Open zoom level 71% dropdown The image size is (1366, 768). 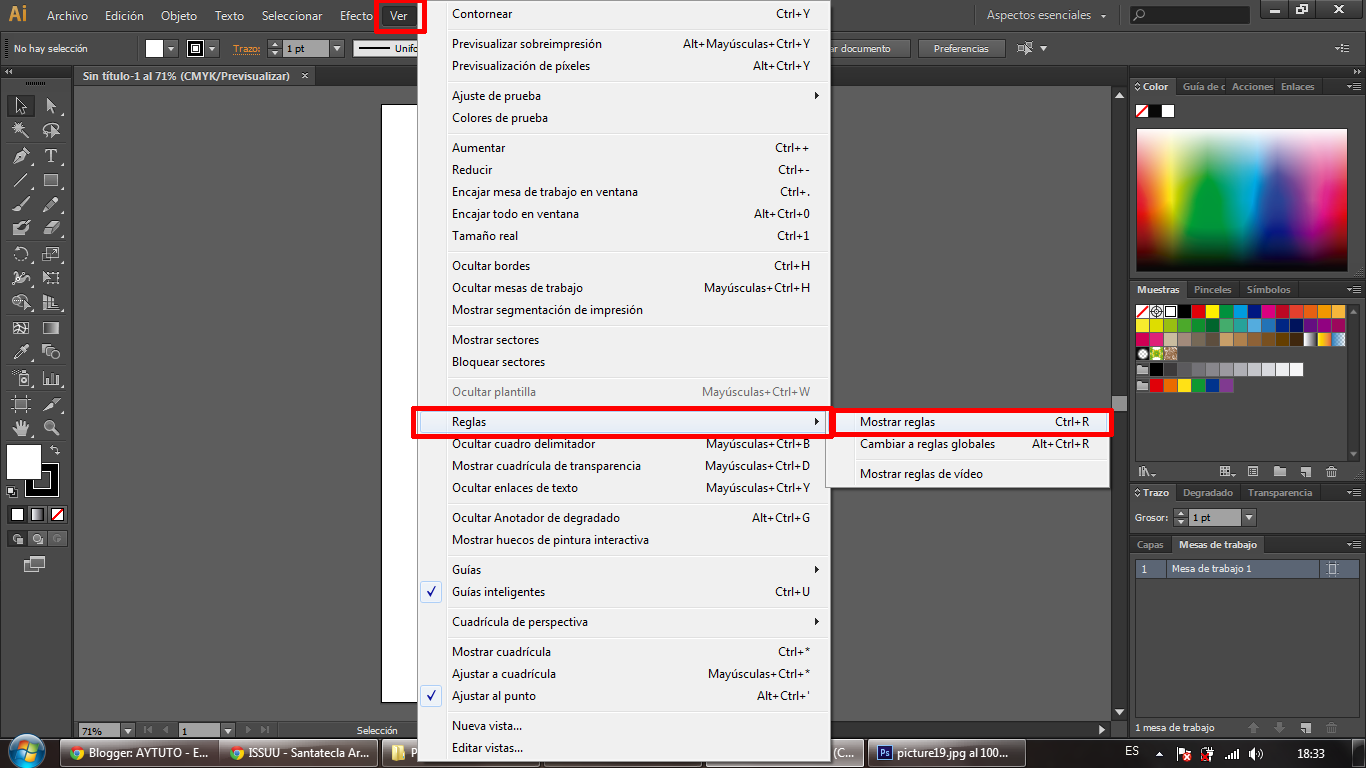(x=127, y=731)
